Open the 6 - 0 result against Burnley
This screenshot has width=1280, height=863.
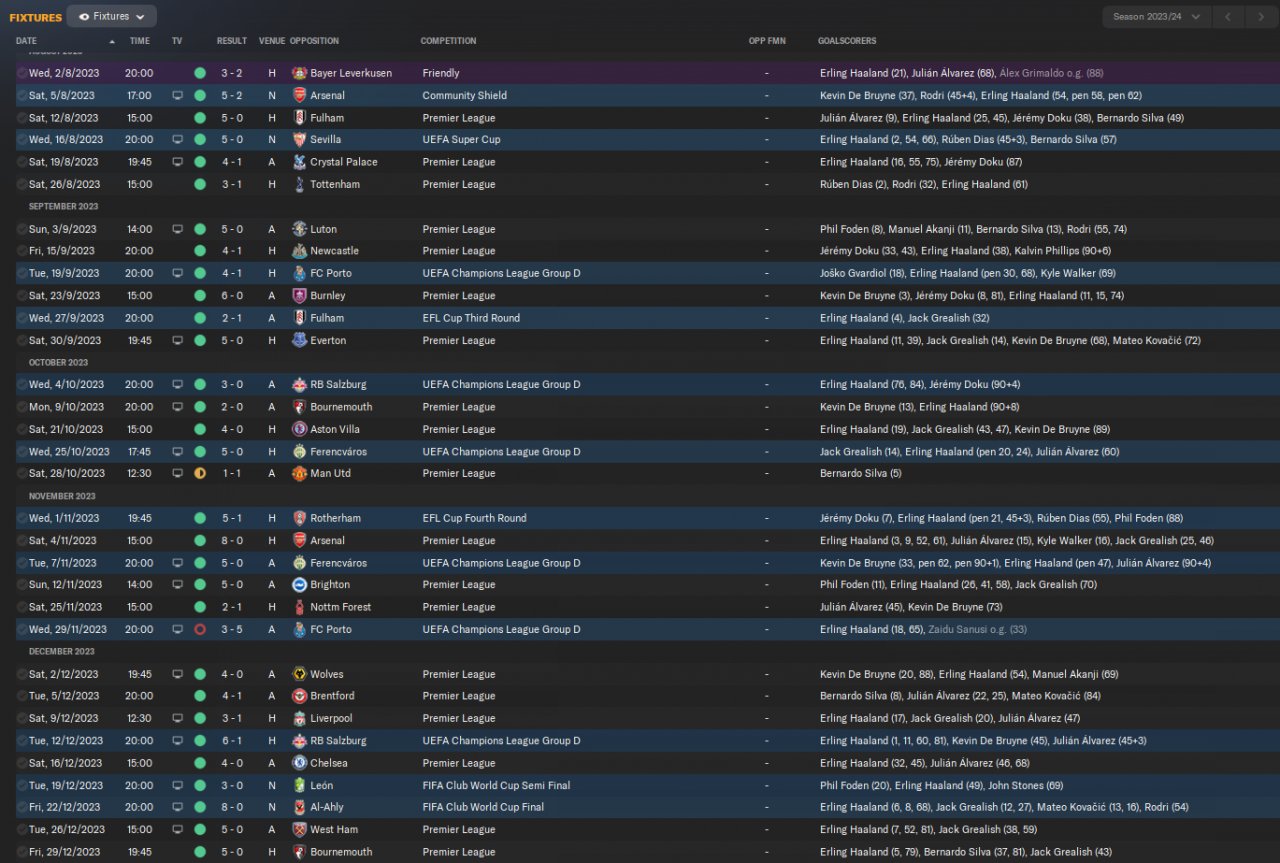(x=232, y=296)
